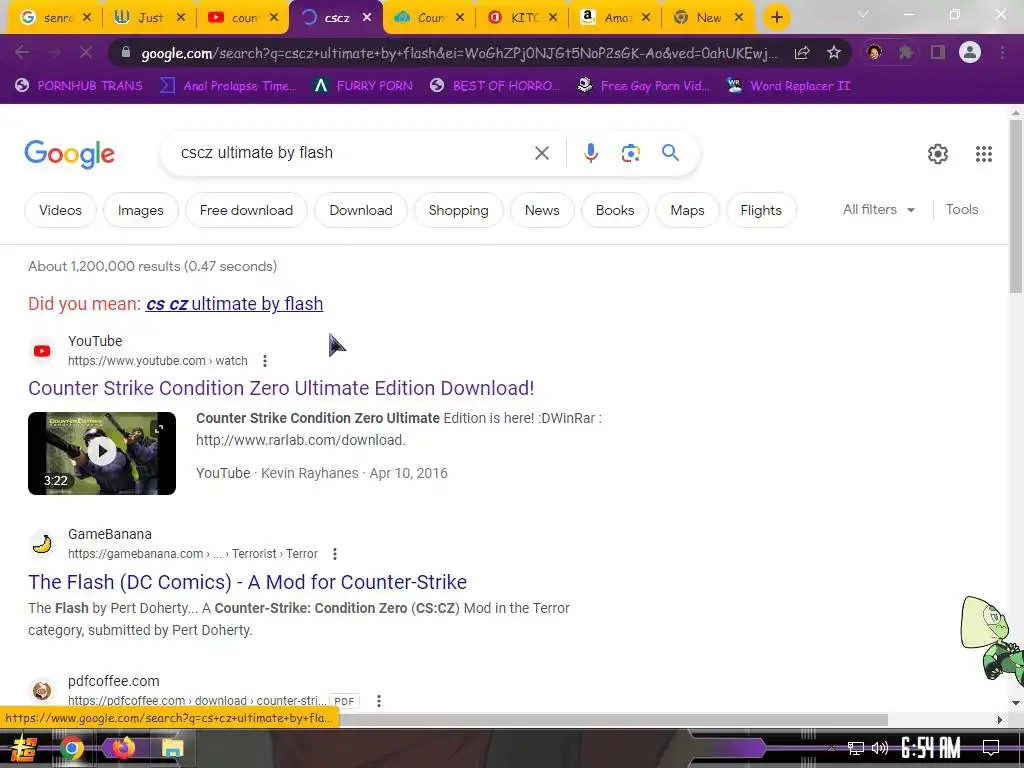Switch to the KITC tab
1024x768 pixels.
pyautogui.click(x=522, y=18)
